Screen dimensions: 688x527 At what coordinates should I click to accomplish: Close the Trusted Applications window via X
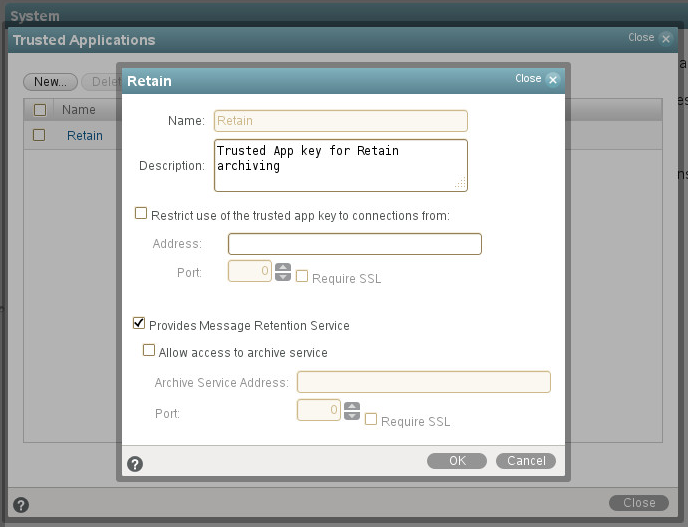pyautogui.click(x=666, y=39)
